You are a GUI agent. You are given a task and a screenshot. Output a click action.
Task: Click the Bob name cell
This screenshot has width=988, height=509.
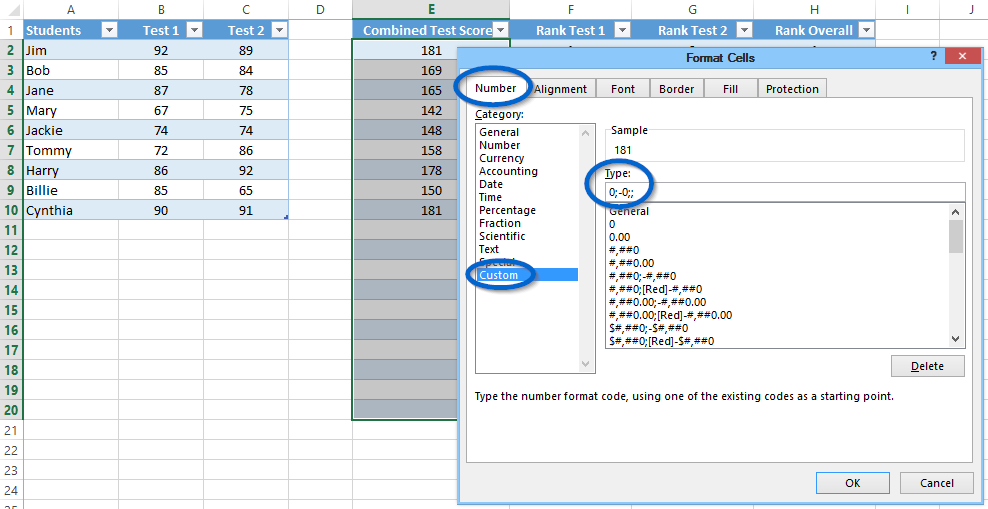click(x=71, y=71)
